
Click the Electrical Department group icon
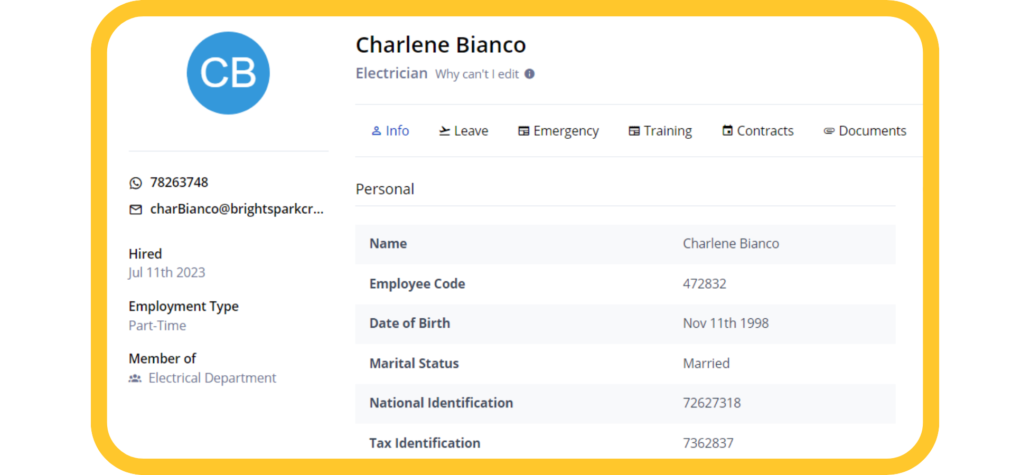pos(135,378)
